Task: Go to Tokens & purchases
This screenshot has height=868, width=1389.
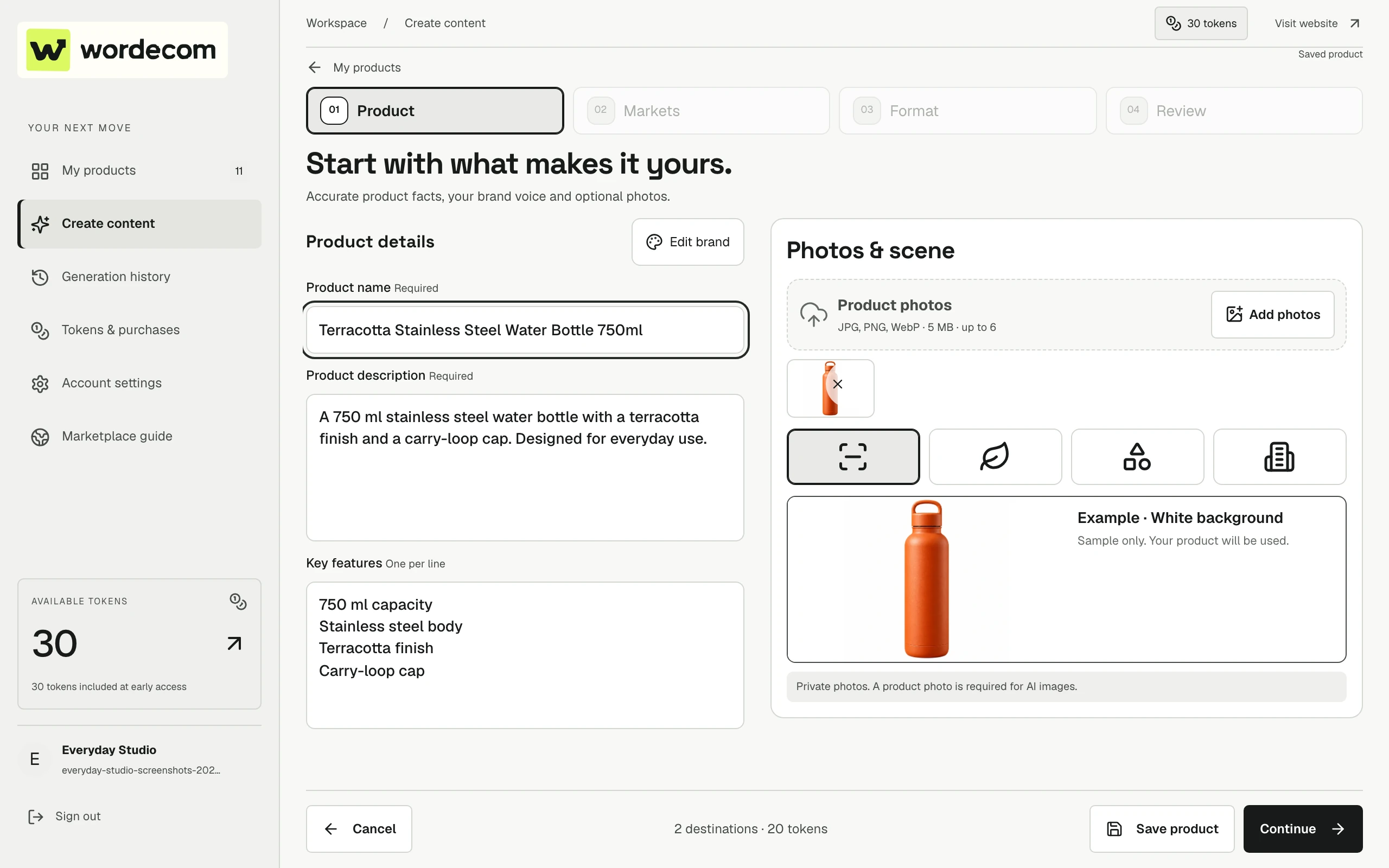Action: [139, 330]
